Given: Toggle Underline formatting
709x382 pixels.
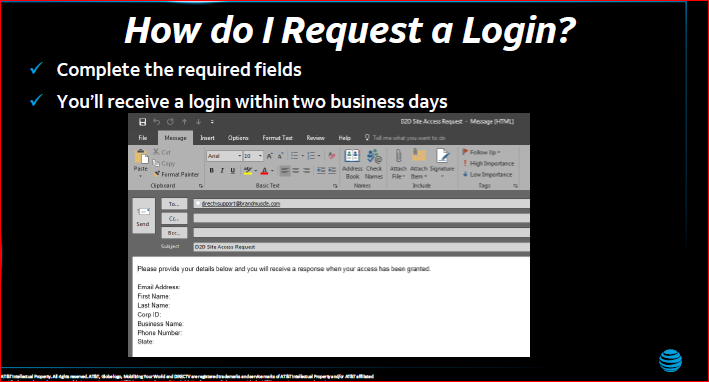Looking at the screenshot, I should [x=233, y=170].
